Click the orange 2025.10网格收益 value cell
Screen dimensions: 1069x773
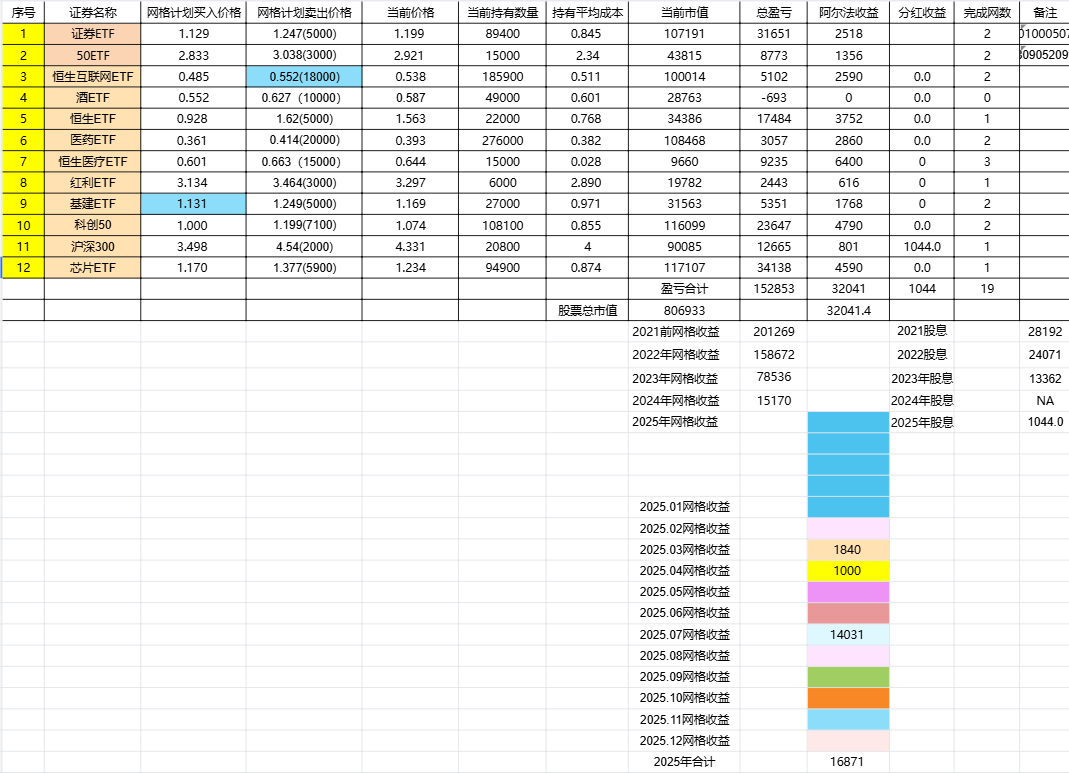(847, 698)
